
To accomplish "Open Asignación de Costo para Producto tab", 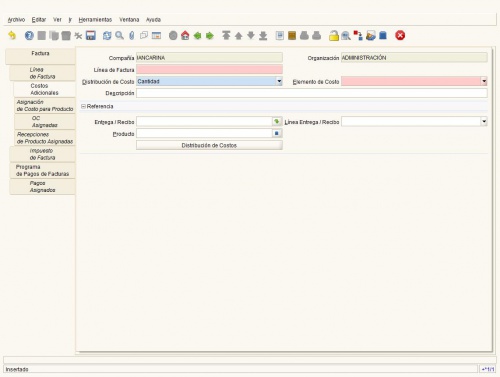I will (x=45, y=105).
